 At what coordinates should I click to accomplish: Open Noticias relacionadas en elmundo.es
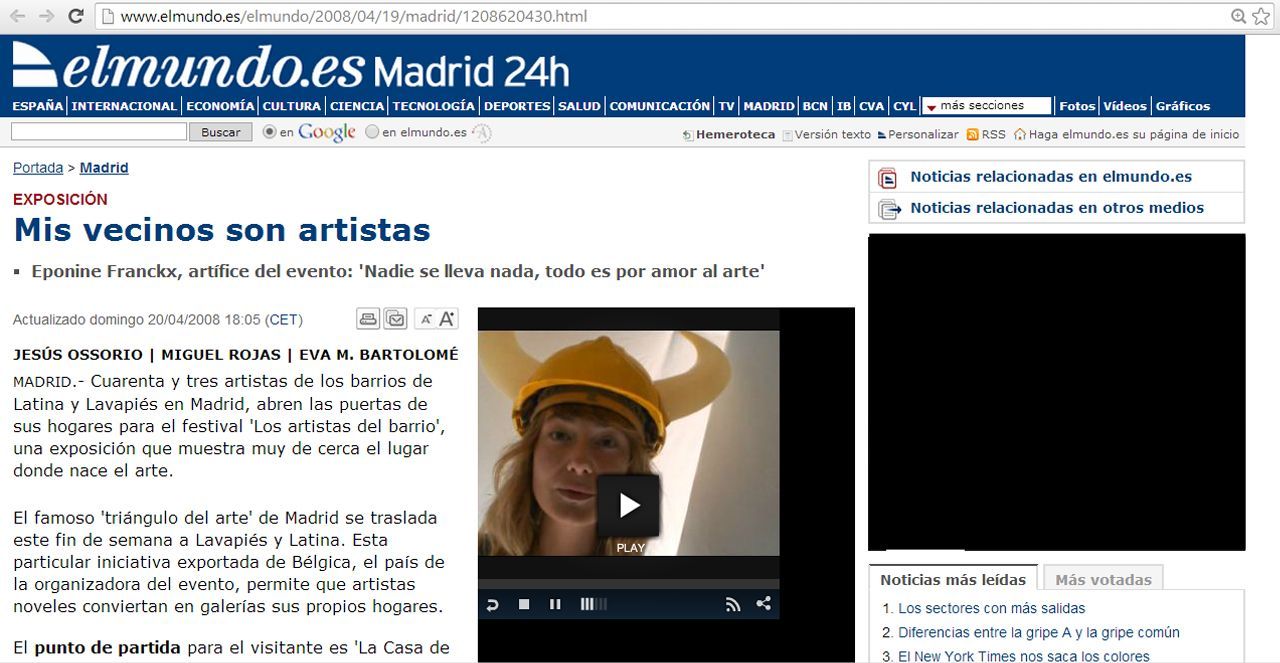pyautogui.click(x=1051, y=177)
